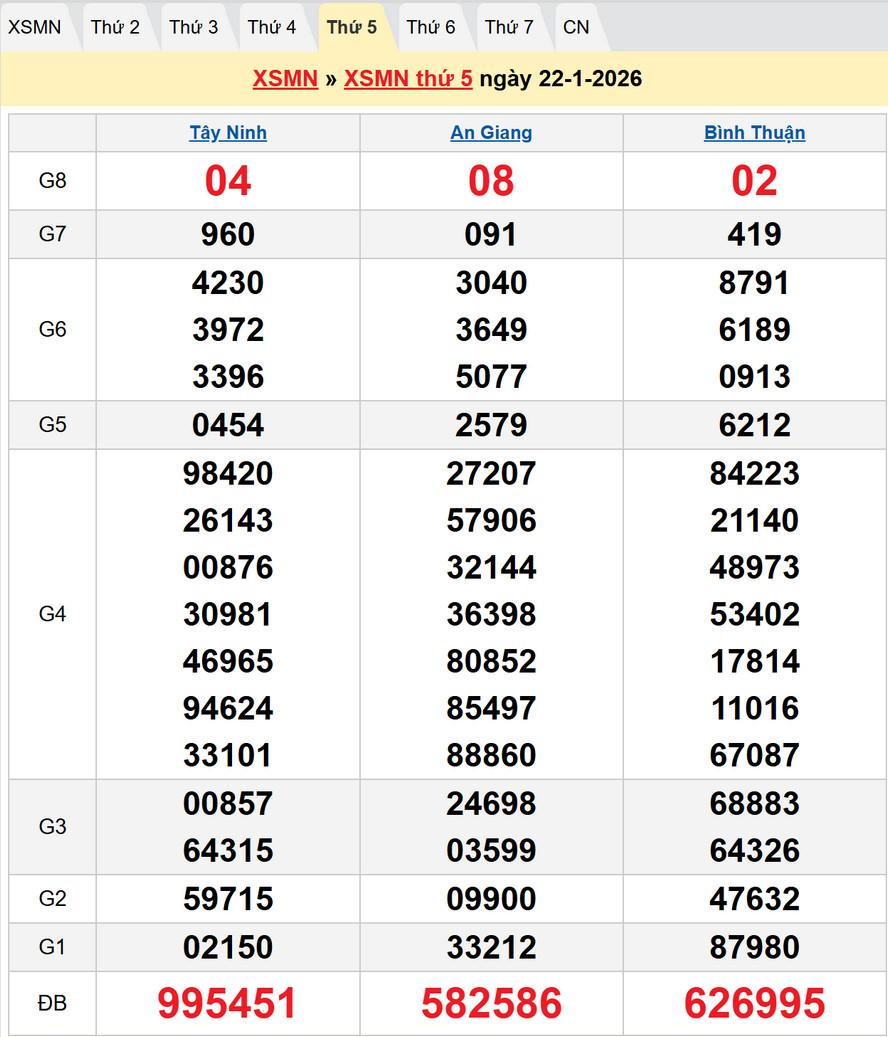This screenshot has height=1037, width=888.
Task: Switch to the Thứ 2 tab
Action: pyautogui.click(x=115, y=27)
